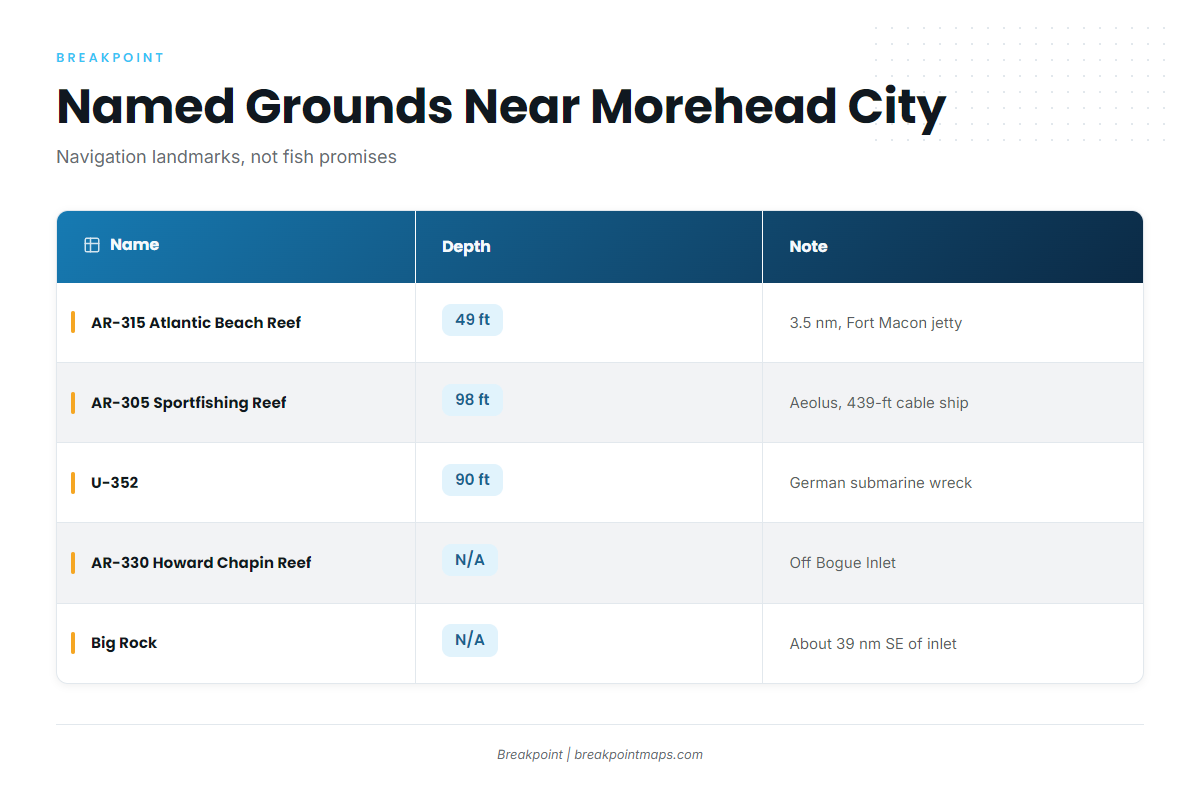Screen dimensions: 1200x789
Task: Click the title Named Grounds Near Morehead City
Action: (501, 107)
